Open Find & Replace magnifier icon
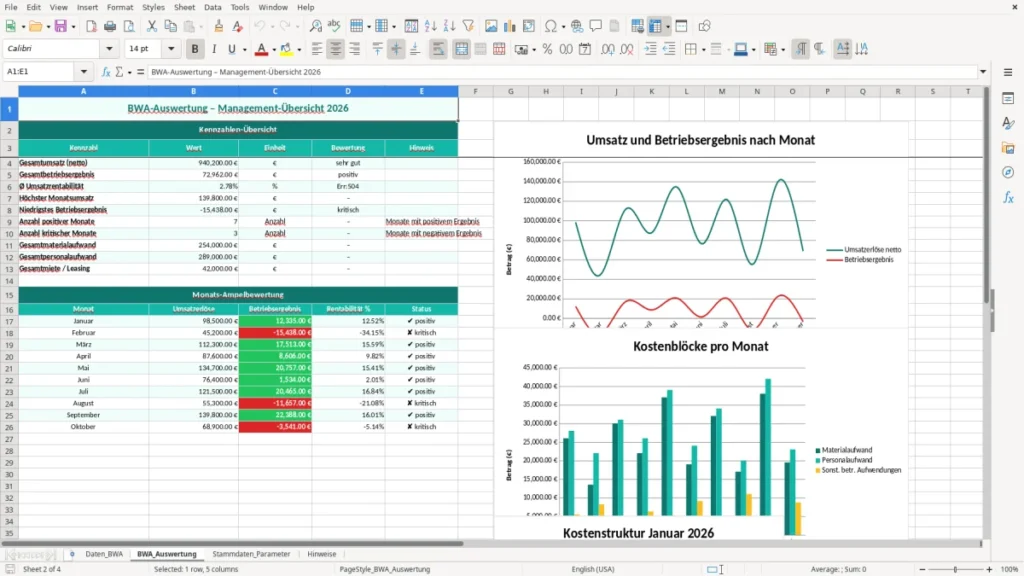 [x=315, y=26]
